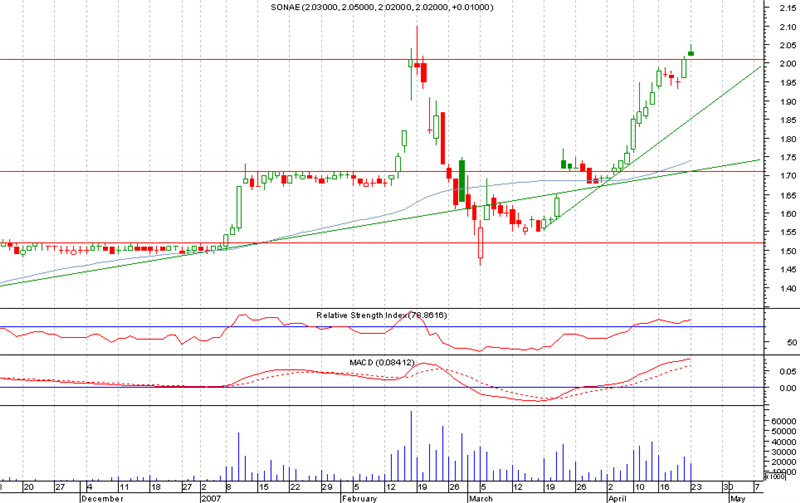Click the 2.10 price axis label
The image size is (800, 503).
(x=788, y=27)
